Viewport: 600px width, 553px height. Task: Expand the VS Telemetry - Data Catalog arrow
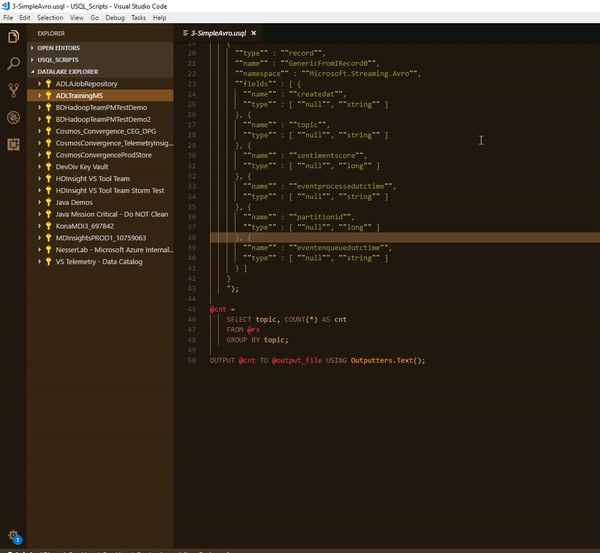click(x=39, y=262)
